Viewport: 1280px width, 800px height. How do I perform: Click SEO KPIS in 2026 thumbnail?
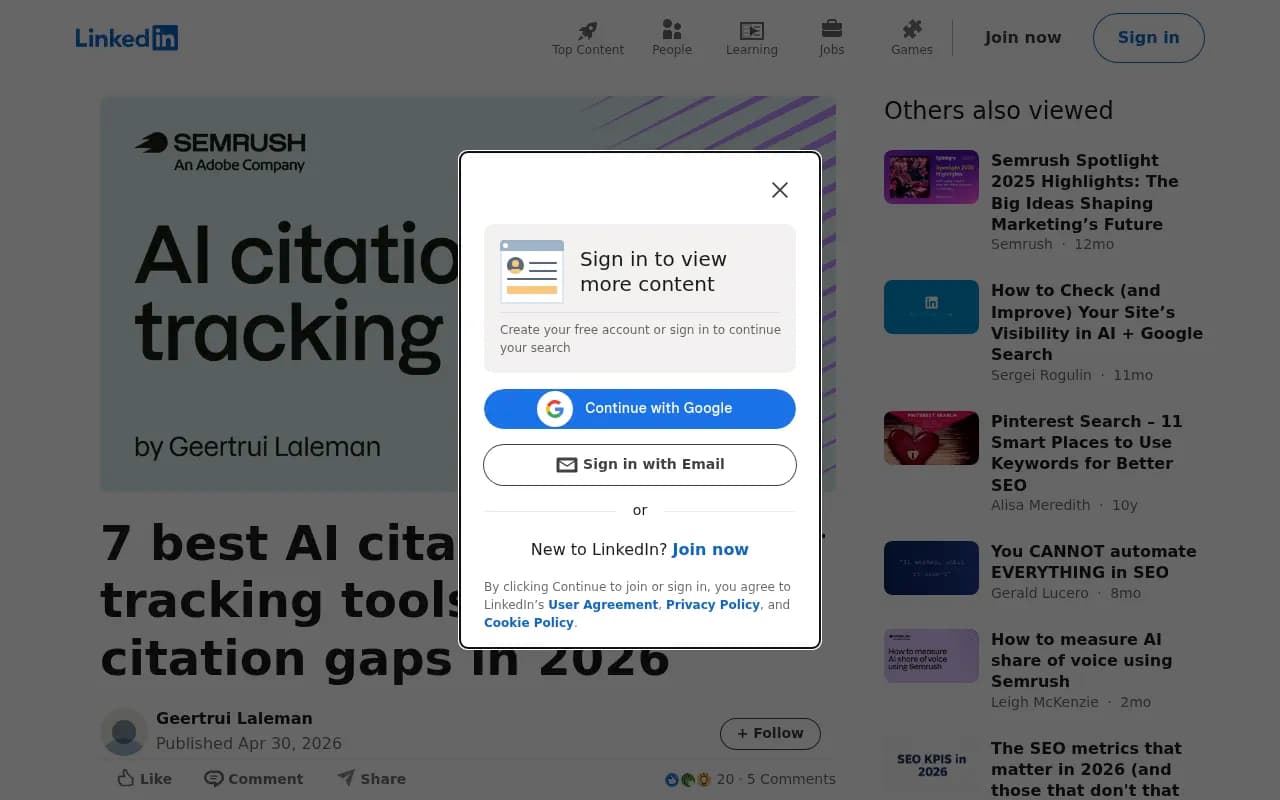click(x=931, y=765)
